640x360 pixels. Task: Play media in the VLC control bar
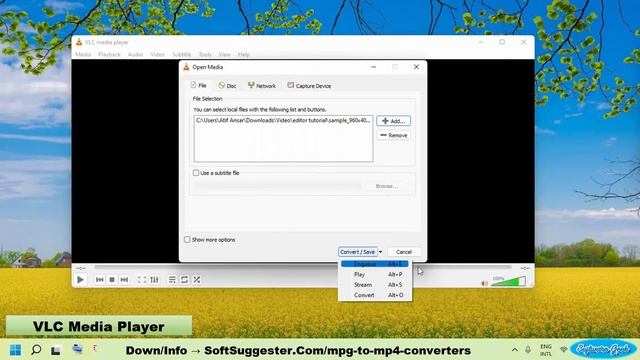pos(80,280)
